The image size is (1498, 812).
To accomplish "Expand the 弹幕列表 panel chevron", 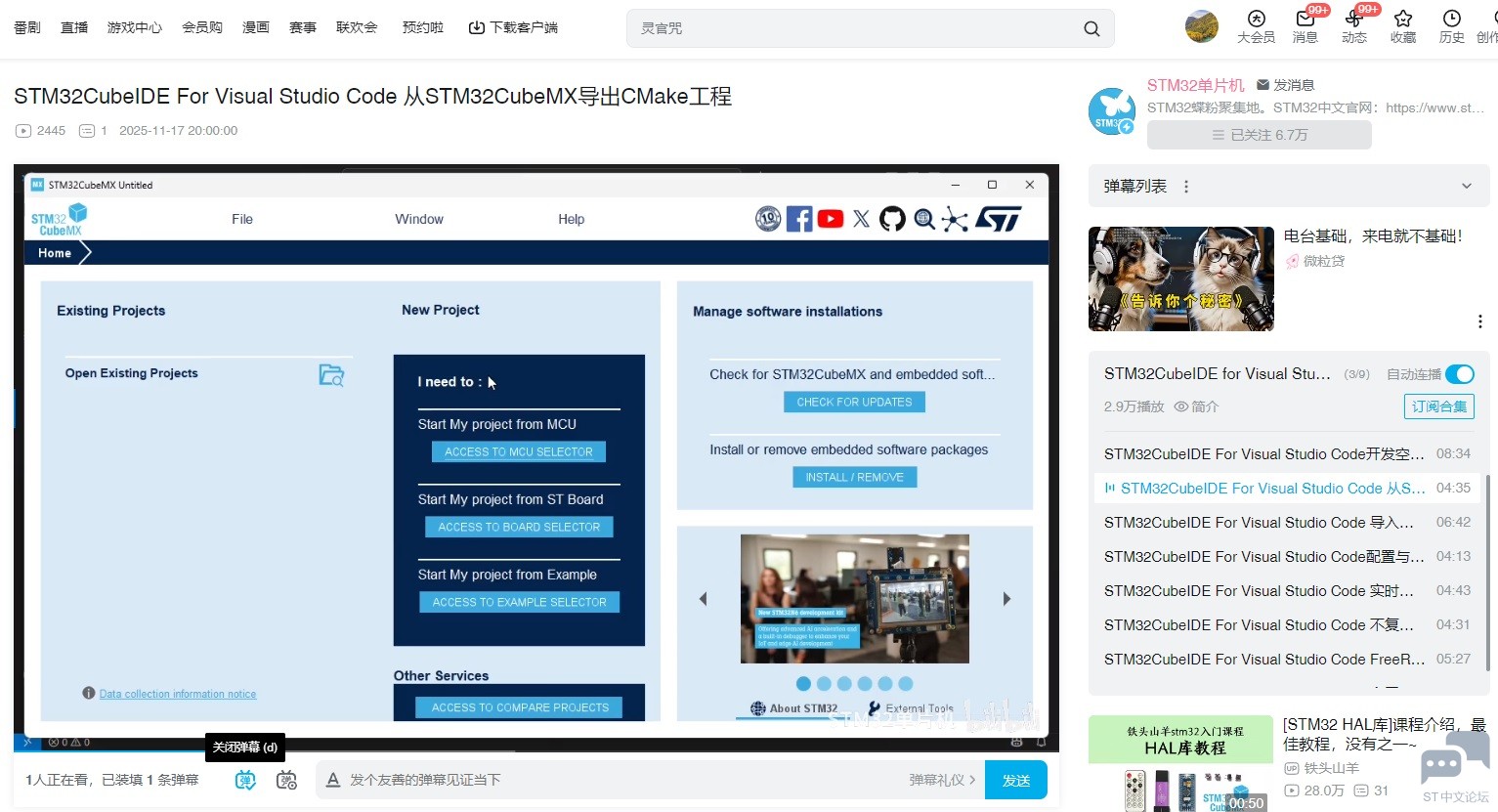I will coord(1466,187).
